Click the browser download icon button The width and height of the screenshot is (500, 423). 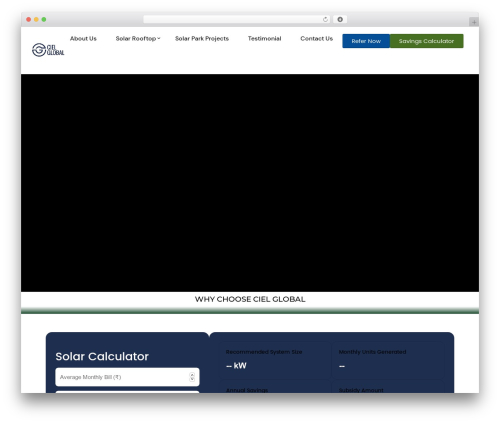pos(340,20)
